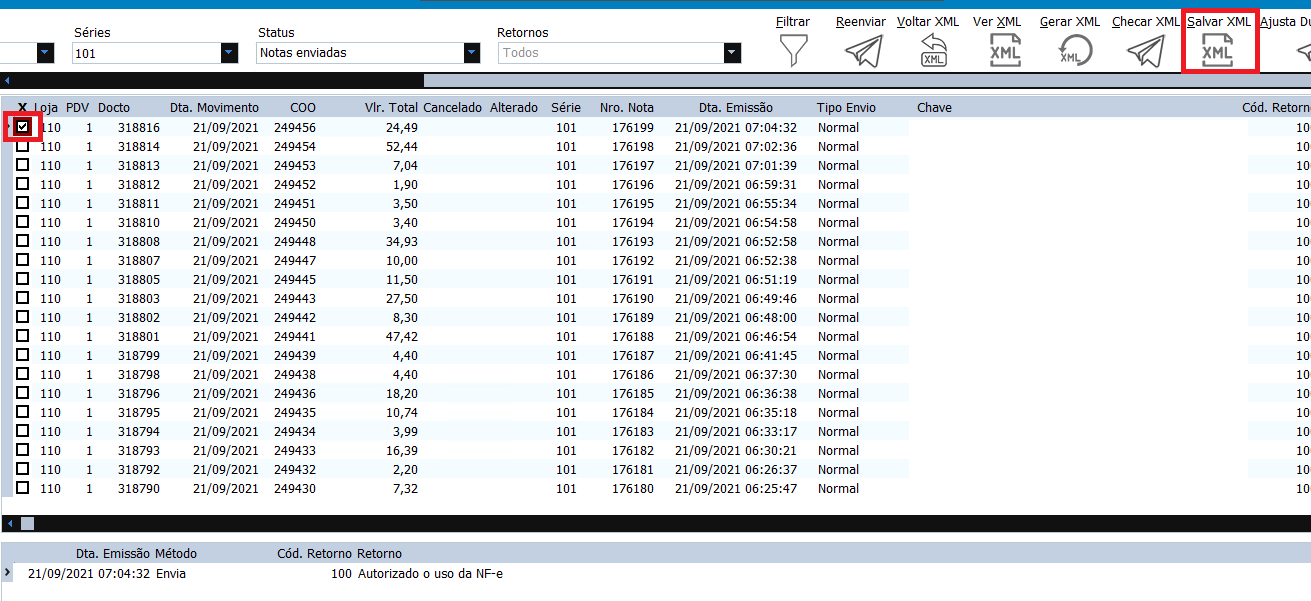The height and width of the screenshot is (601, 1311).
Task: Click the Filtrar funnel icon
Action: click(794, 51)
